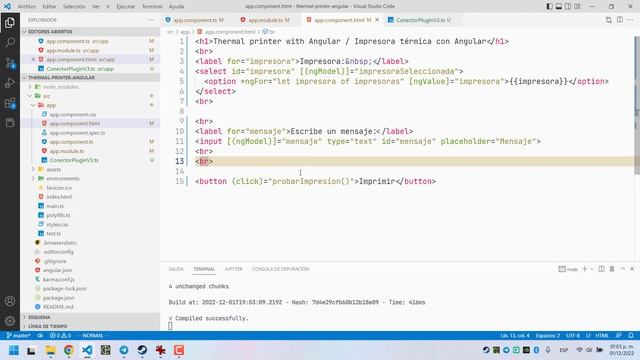Viewport: 640px width, 360px height.
Task: Kill terminal with trash icon
Action: [x=612, y=269]
